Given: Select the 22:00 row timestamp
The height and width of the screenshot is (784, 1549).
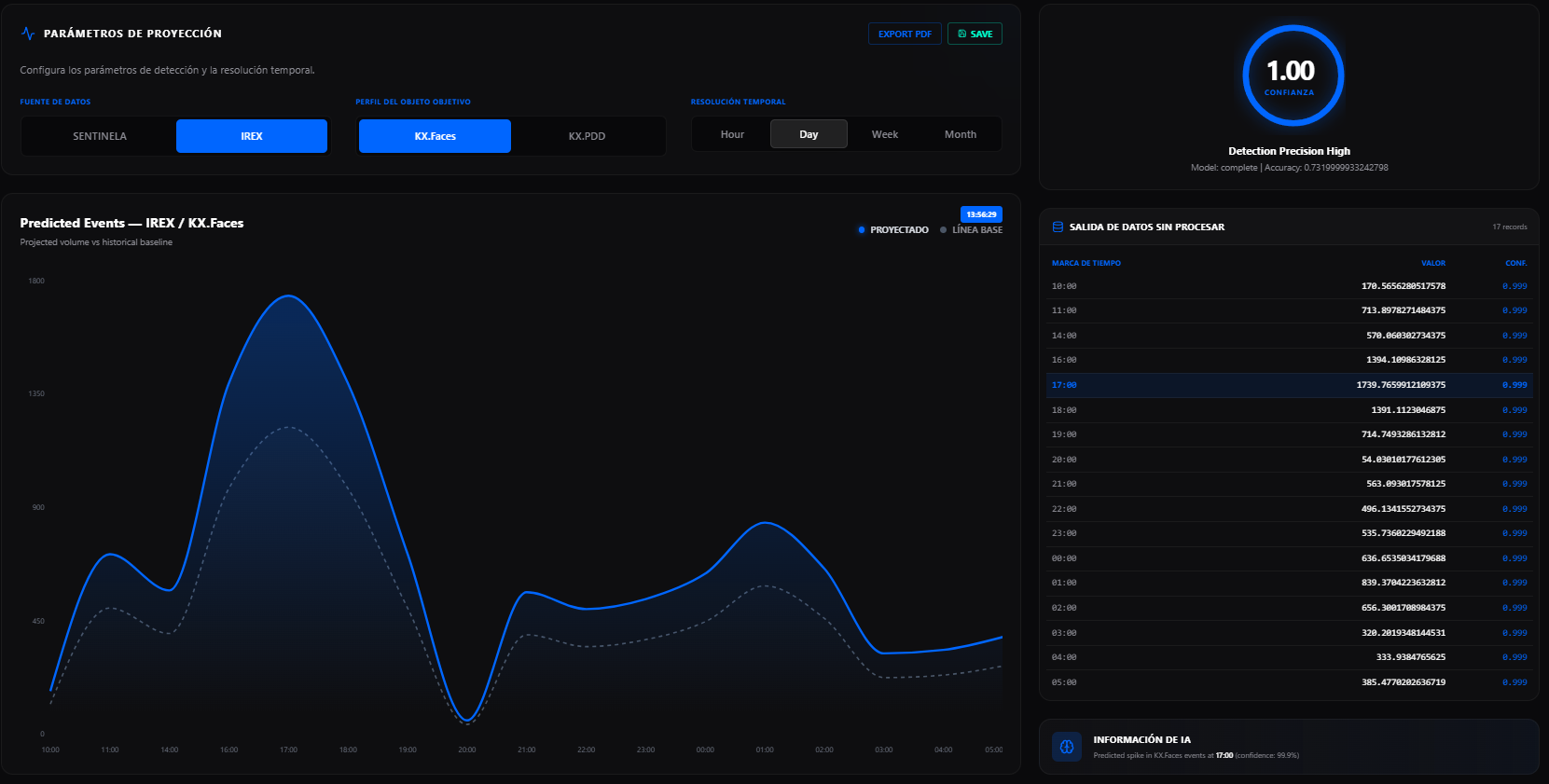Looking at the screenshot, I should tap(1064, 509).
